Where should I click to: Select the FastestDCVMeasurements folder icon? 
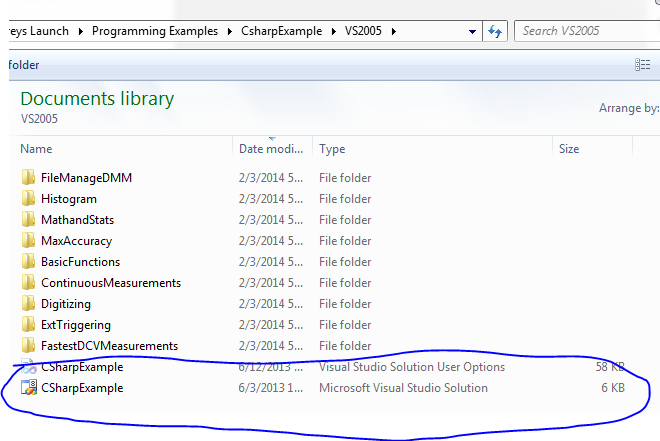(x=28, y=346)
